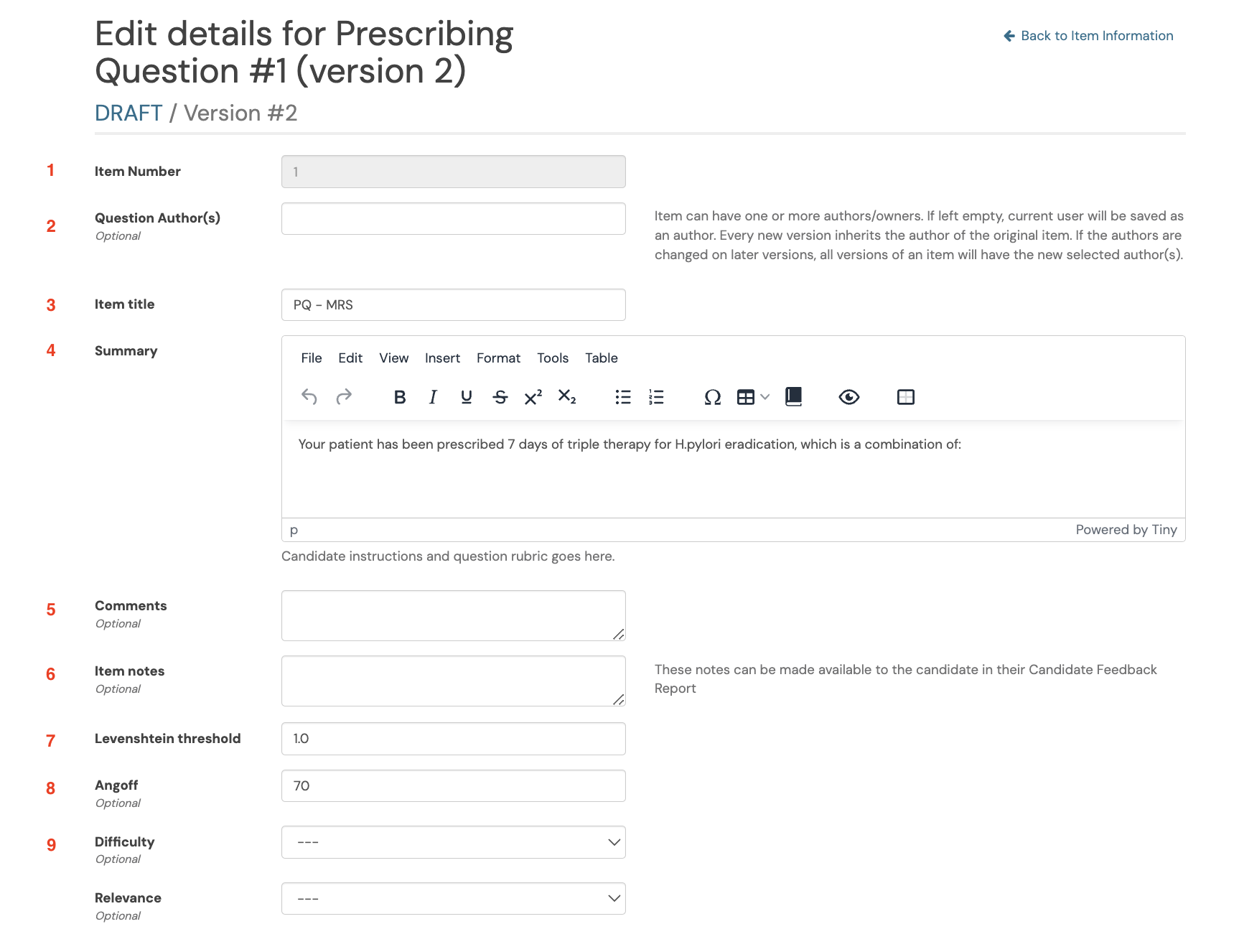This screenshot has height=952, width=1239.
Task: Open the Difficulty dropdown
Action: pyautogui.click(x=454, y=842)
